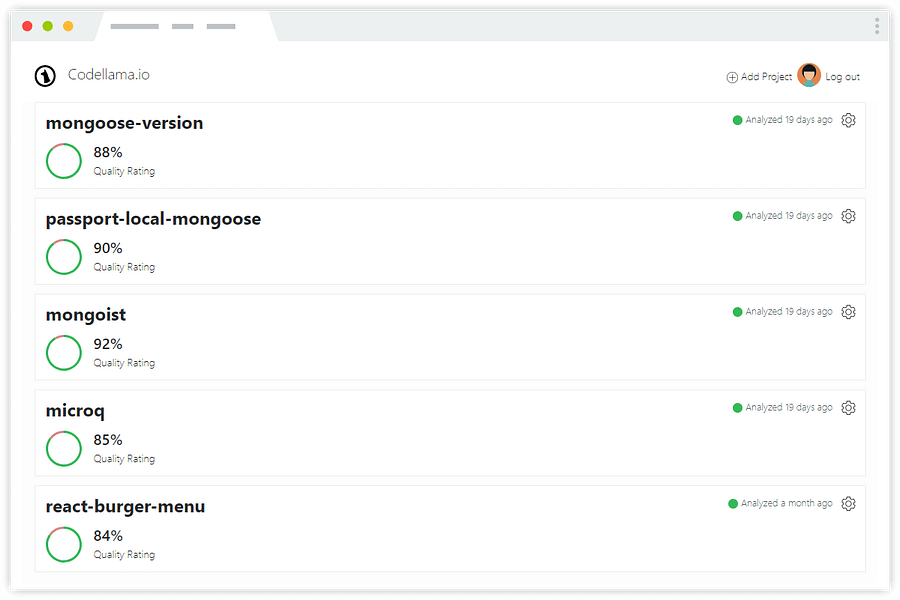Open settings gear for passport-local-mongoose
This screenshot has height=600, width=900.
848,216
